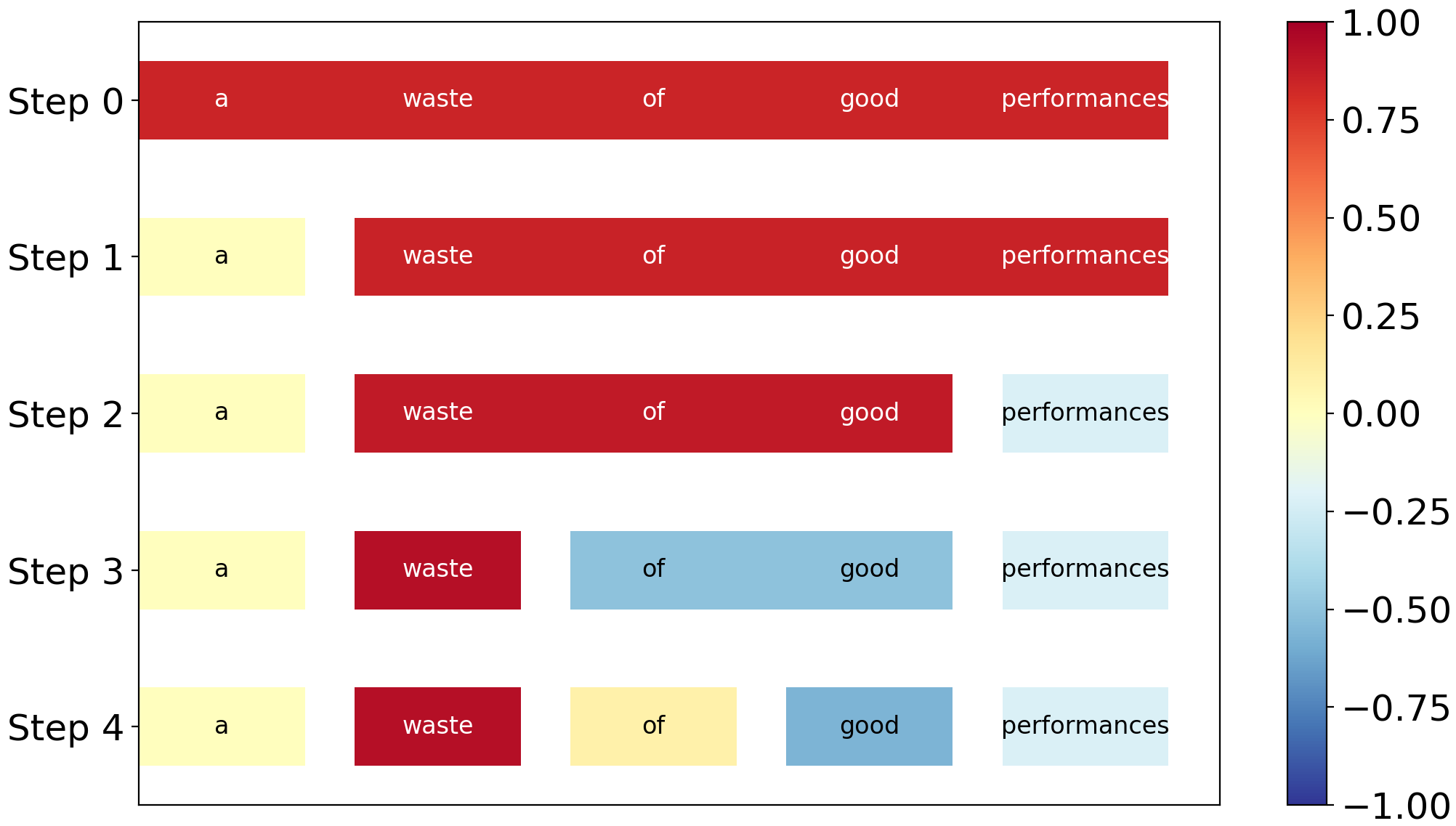
Task: Select the yellow 'a' box in Step 1
Action: [222, 256]
